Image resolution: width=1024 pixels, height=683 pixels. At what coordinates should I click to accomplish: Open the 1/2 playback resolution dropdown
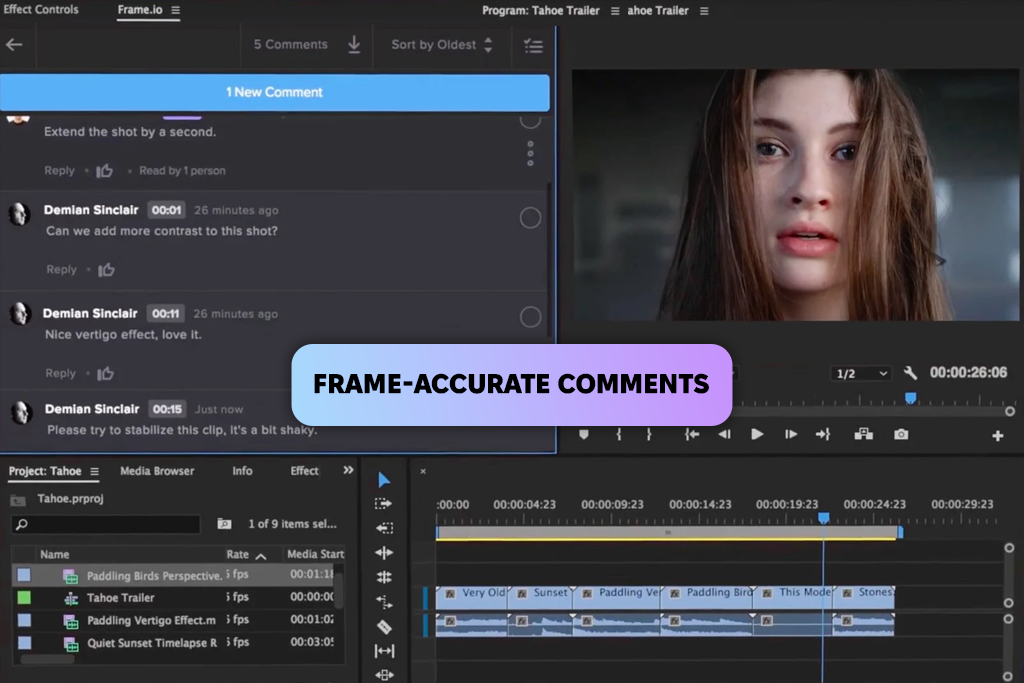(862, 373)
